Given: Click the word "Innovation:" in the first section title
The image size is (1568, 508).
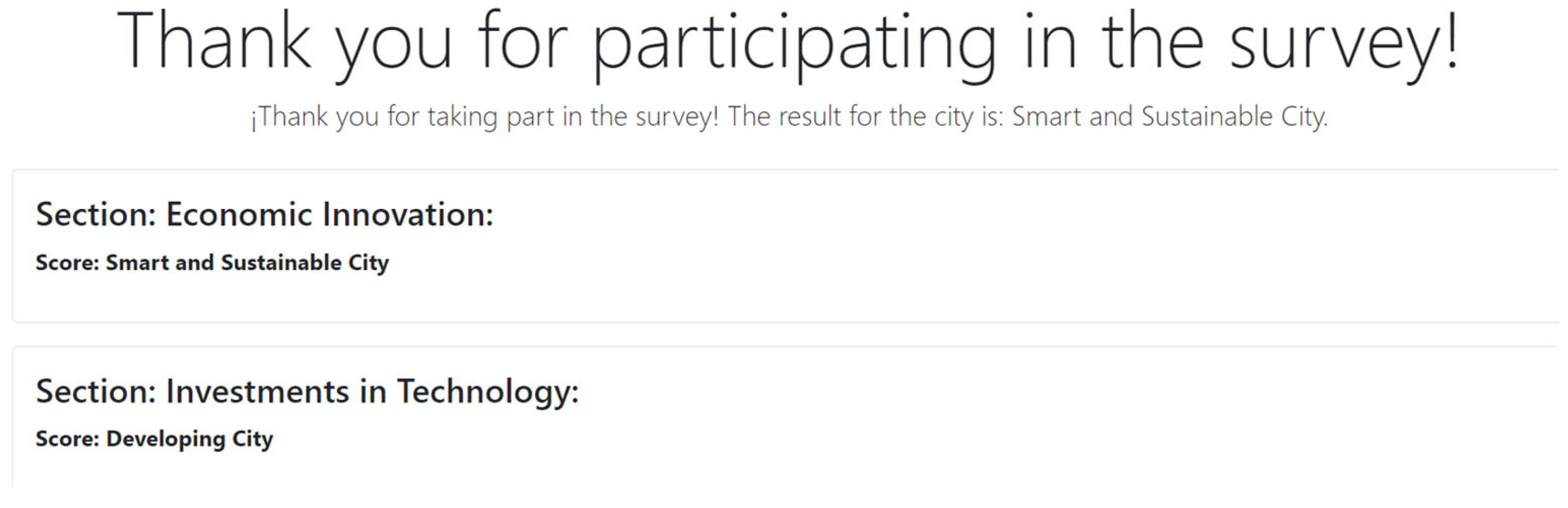Looking at the screenshot, I should 407,214.
